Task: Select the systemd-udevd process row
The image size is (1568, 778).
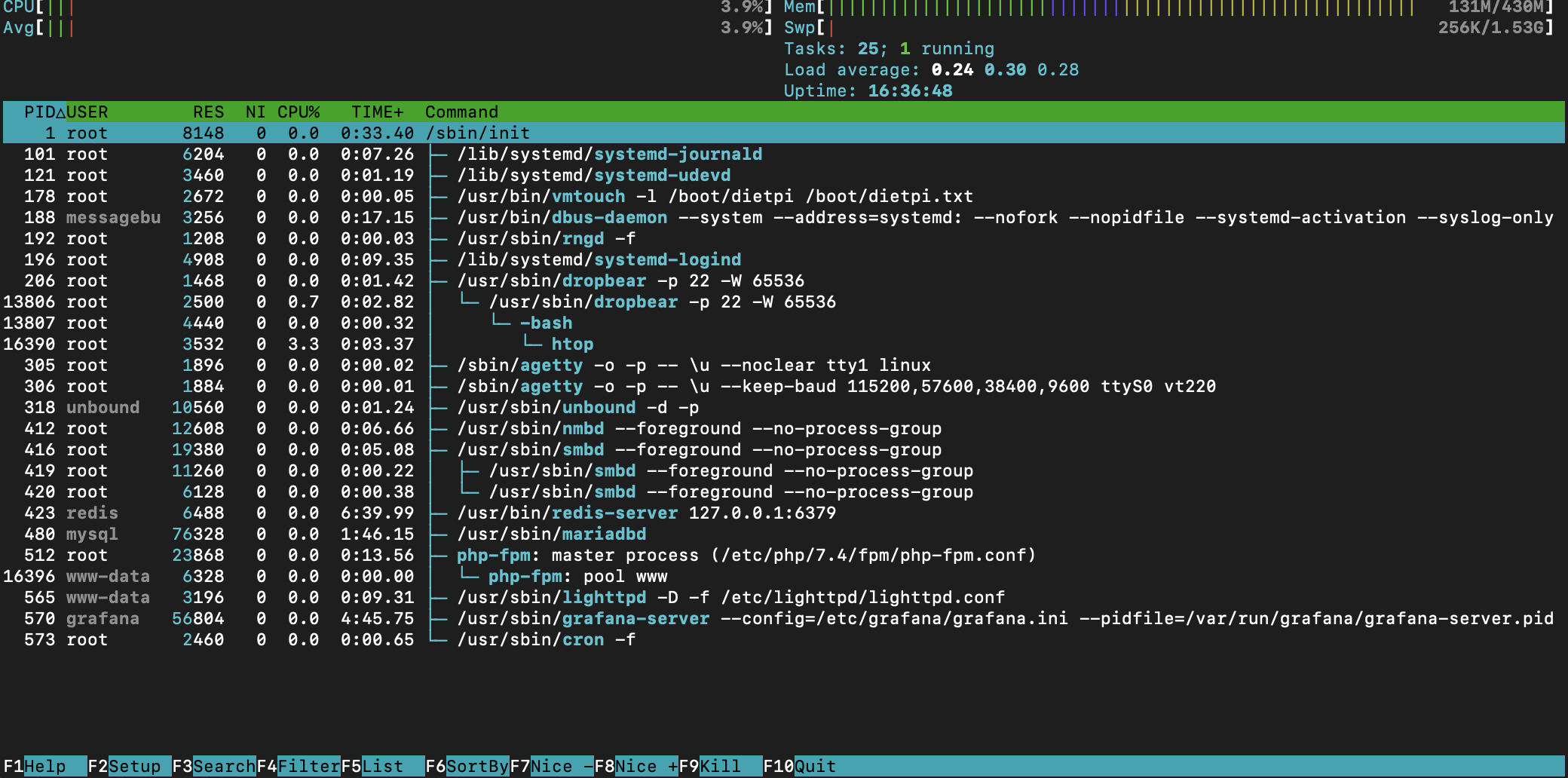Action: (784, 175)
